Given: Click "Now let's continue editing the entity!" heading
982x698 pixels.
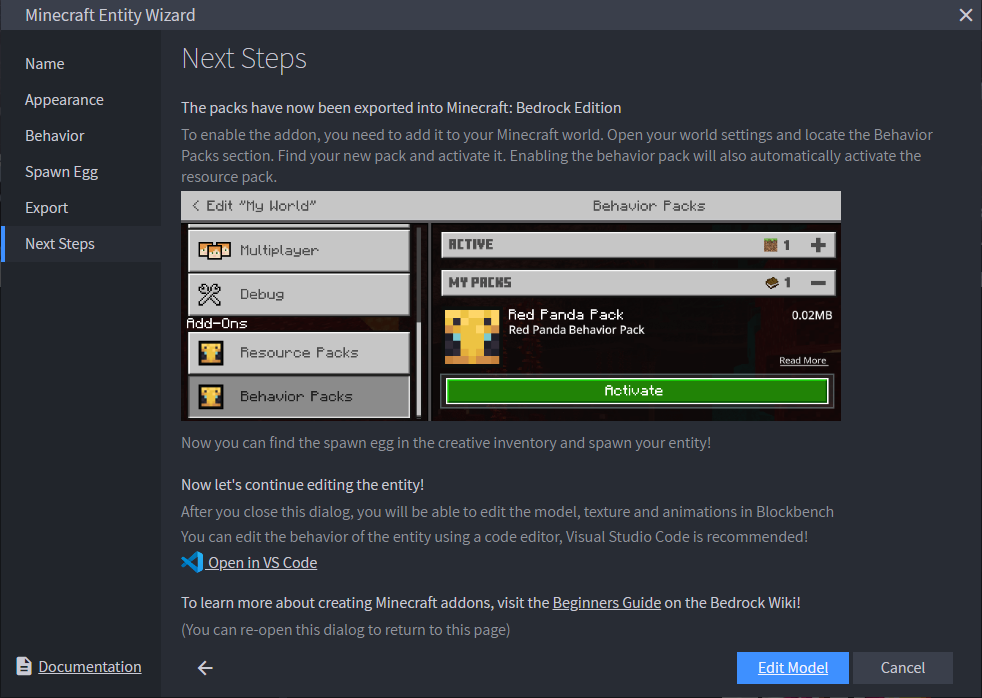Looking at the screenshot, I should coord(302,485).
